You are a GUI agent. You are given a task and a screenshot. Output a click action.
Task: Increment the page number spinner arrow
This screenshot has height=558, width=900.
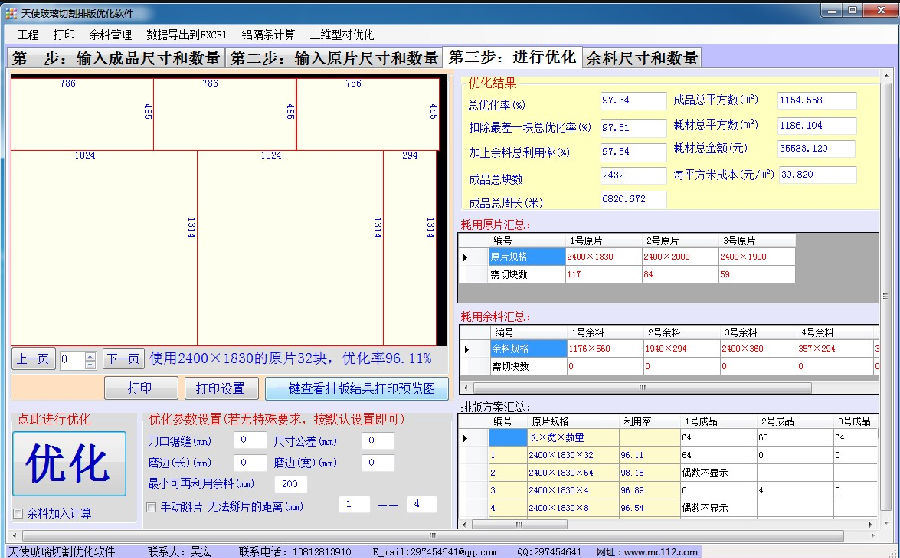coord(91,355)
